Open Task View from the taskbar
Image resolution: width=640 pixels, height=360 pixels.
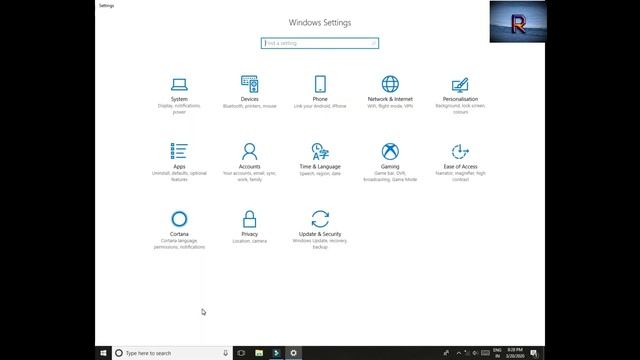(x=241, y=353)
